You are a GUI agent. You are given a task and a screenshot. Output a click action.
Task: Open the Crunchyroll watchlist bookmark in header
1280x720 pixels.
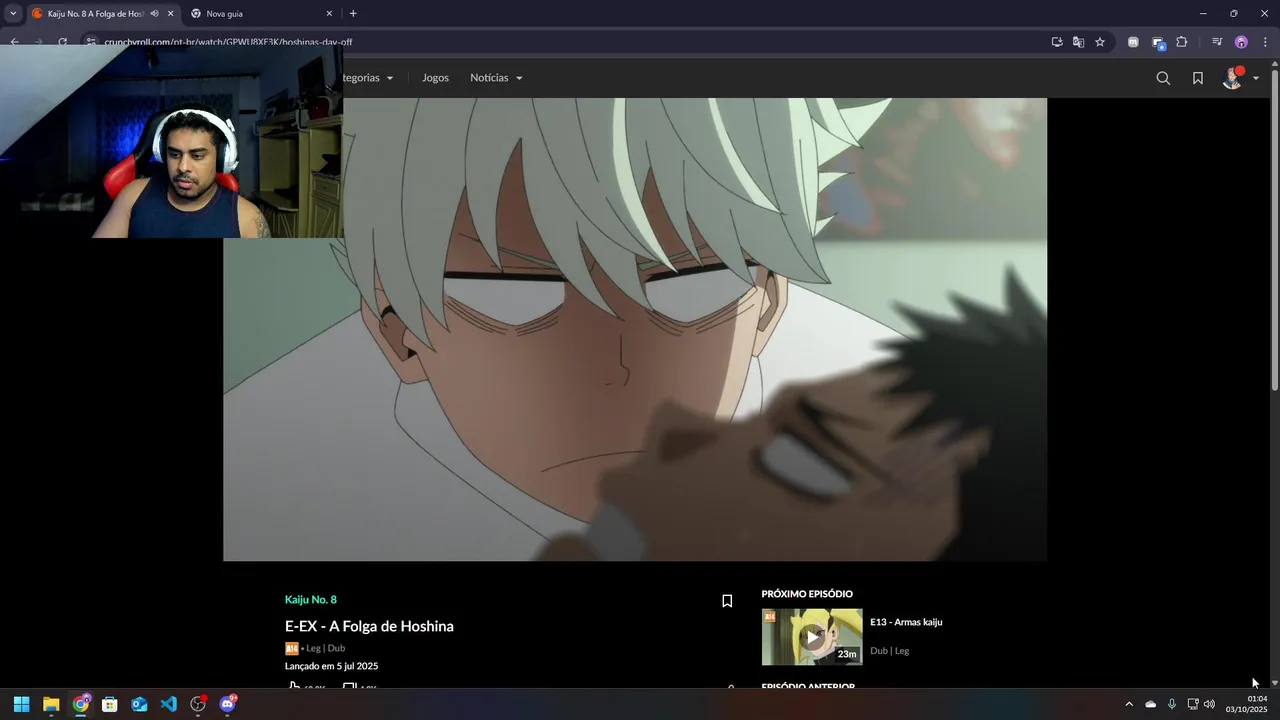coord(1198,78)
